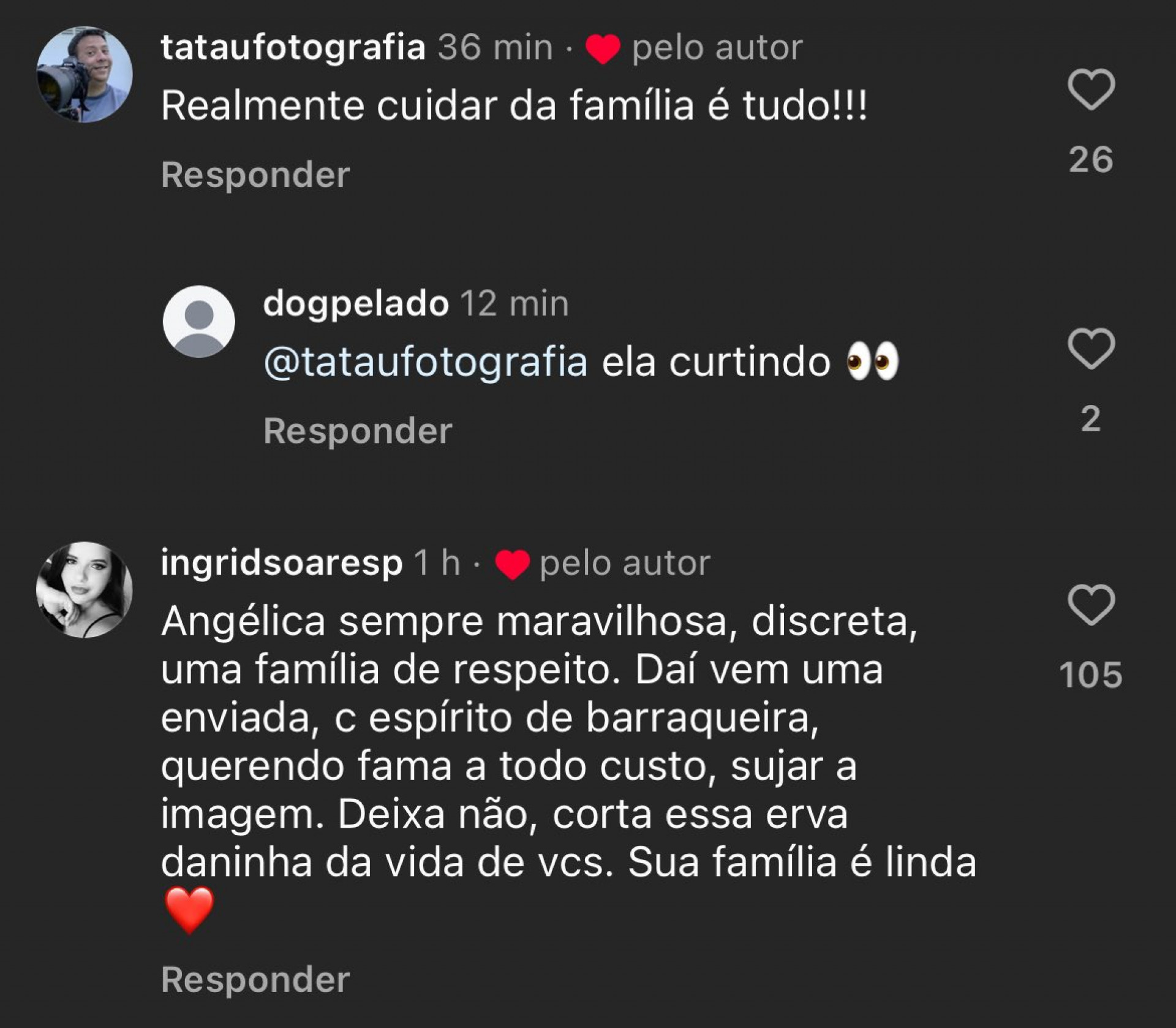Like dogpelado's reply with heart icon

pyautogui.click(x=1091, y=349)
